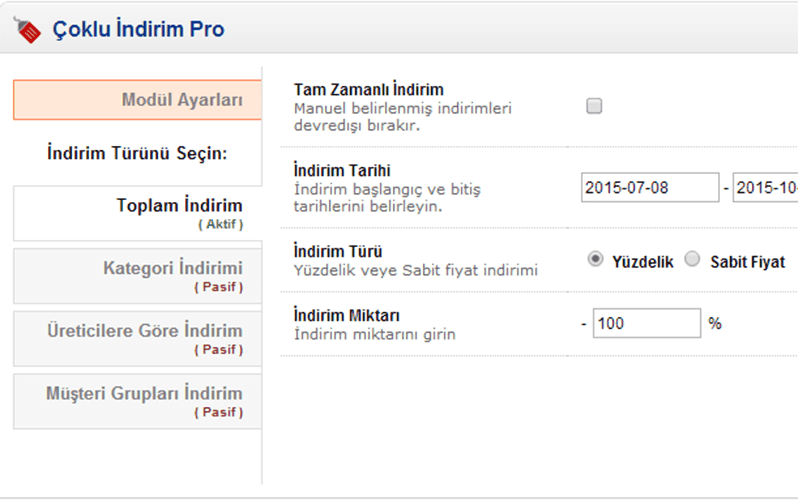The height and width of the screenshot is (500, 798).
Task: Choose the Yüzdelik radio button
Action: [595, 260]
